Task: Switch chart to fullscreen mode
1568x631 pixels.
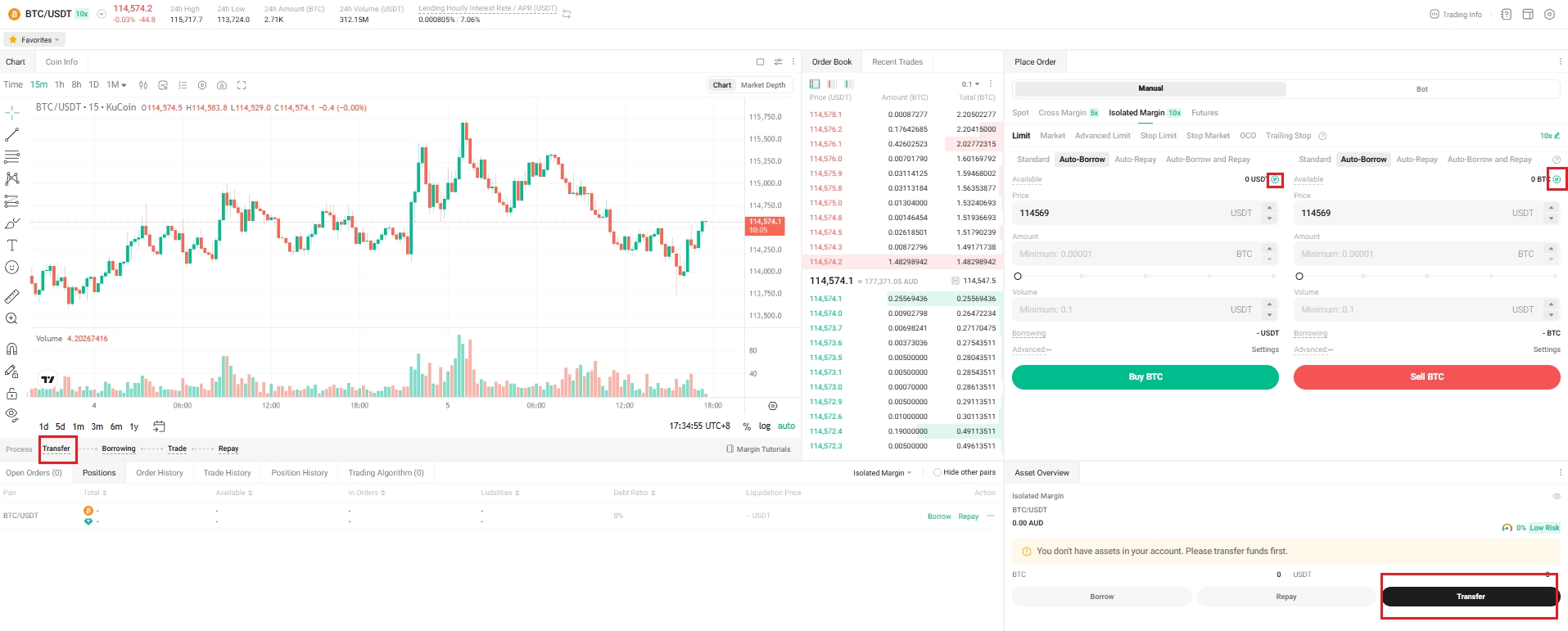Action: 242,85
